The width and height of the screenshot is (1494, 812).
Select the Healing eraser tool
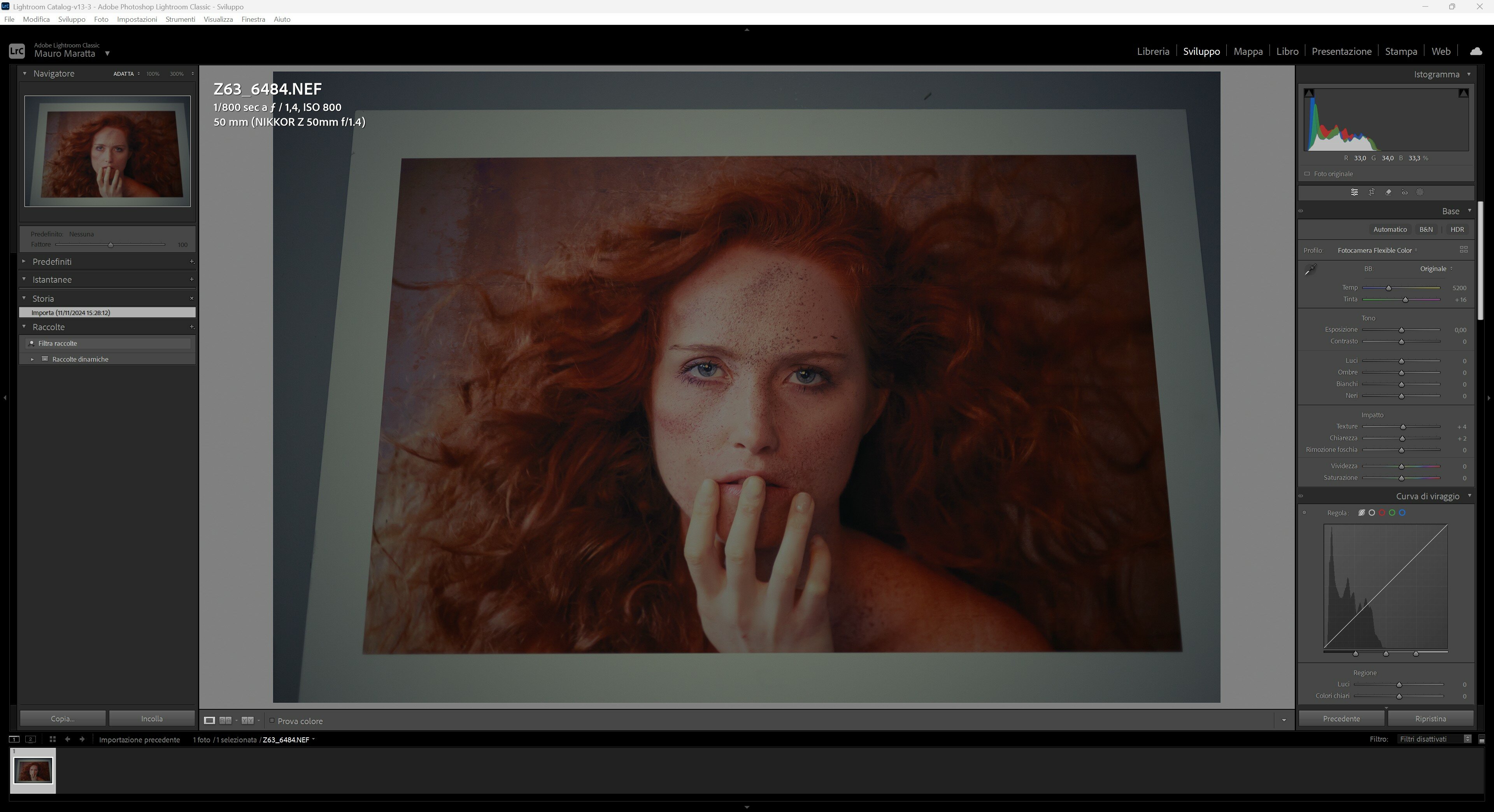pos(1389,192)
